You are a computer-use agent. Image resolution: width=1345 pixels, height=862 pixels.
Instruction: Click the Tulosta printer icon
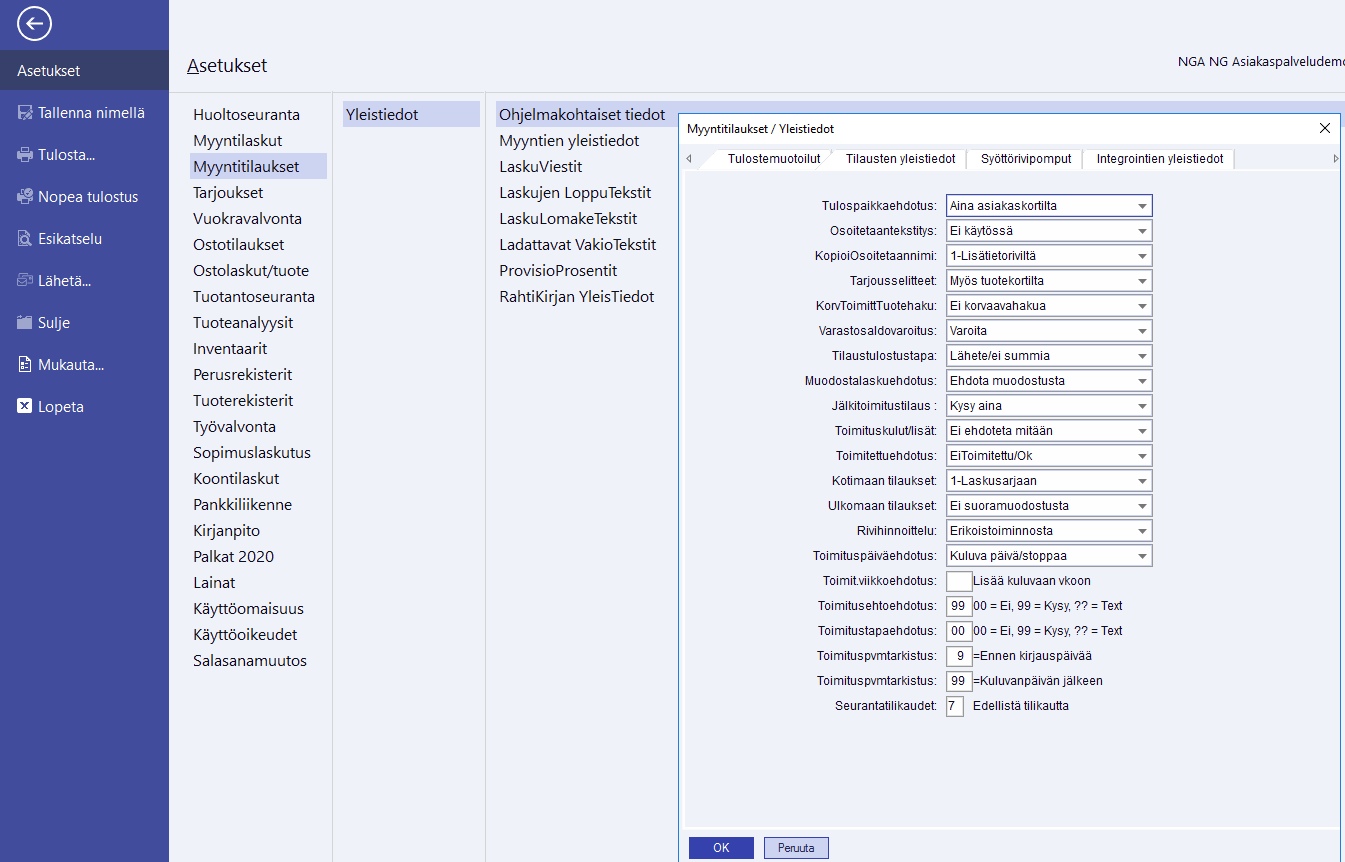pos(25,155)
